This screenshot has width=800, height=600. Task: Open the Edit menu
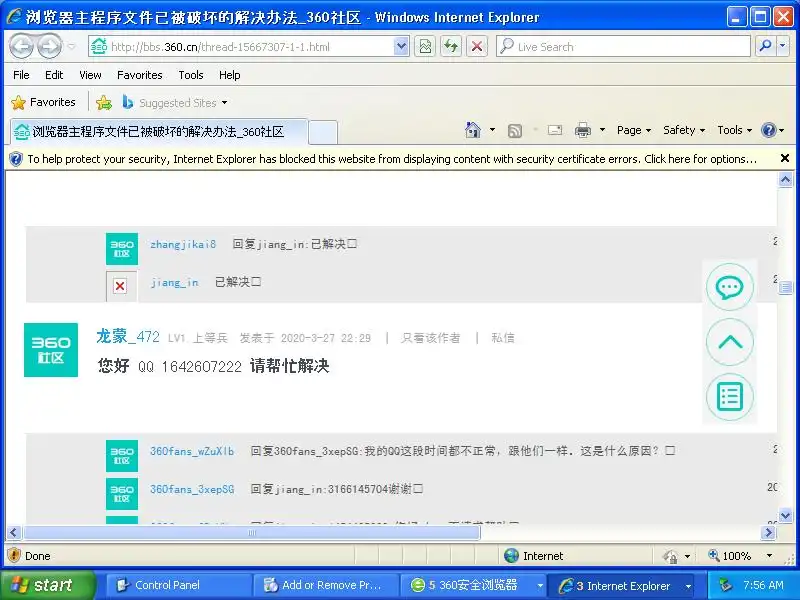coord(54,75)
